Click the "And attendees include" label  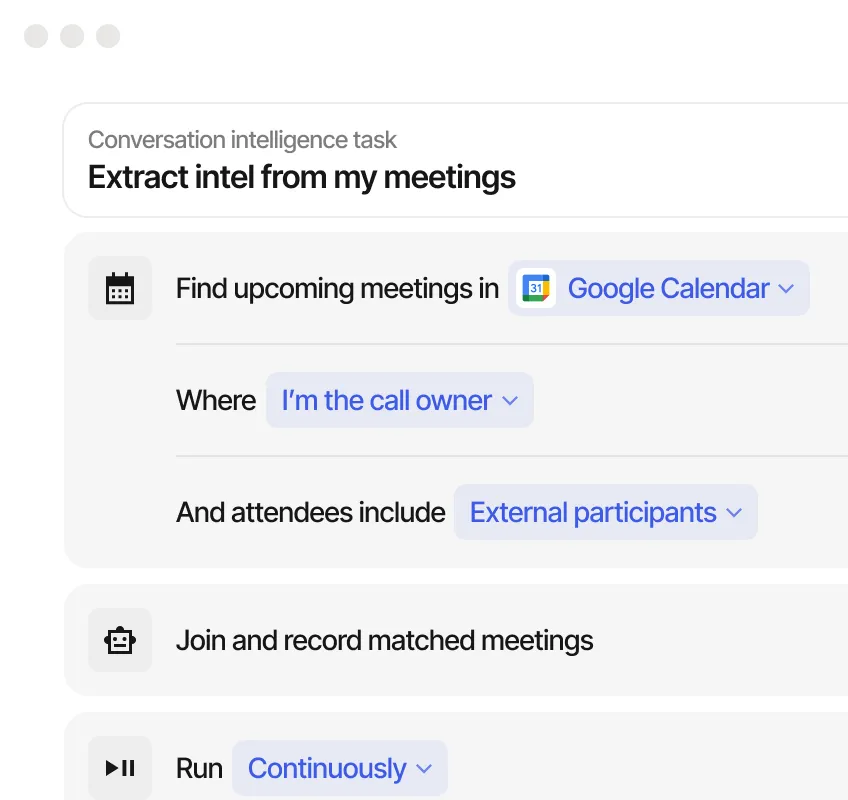pos(310,512)
